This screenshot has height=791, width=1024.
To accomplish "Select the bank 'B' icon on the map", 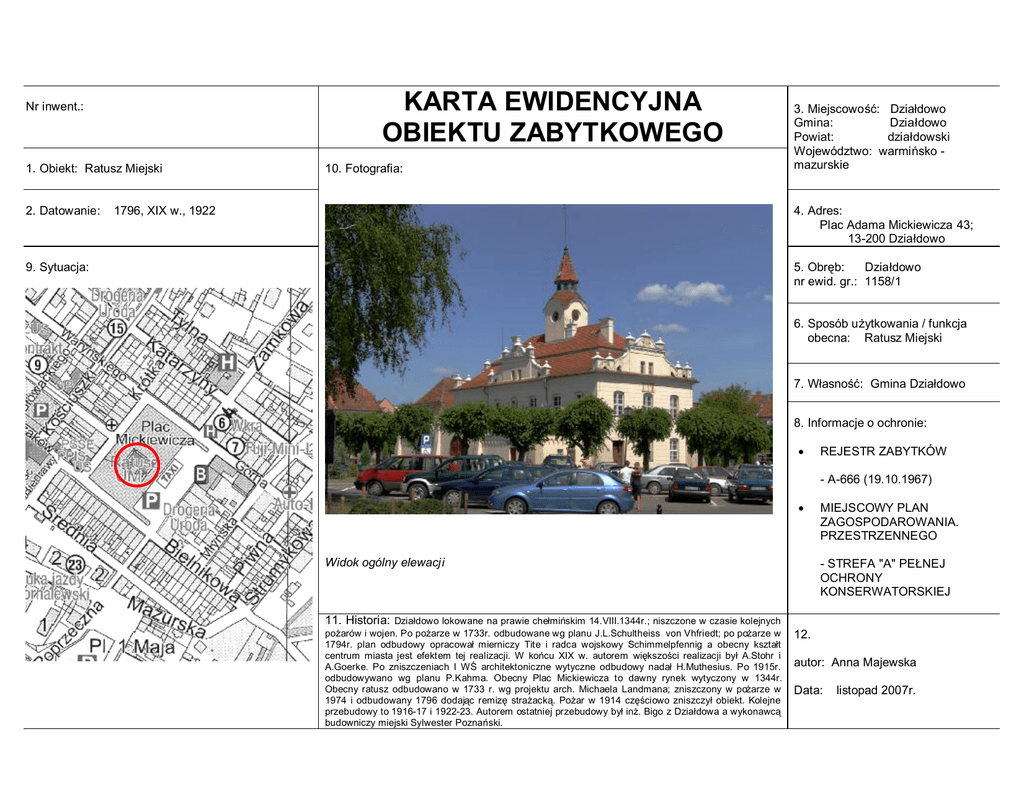I will (200, 473).
